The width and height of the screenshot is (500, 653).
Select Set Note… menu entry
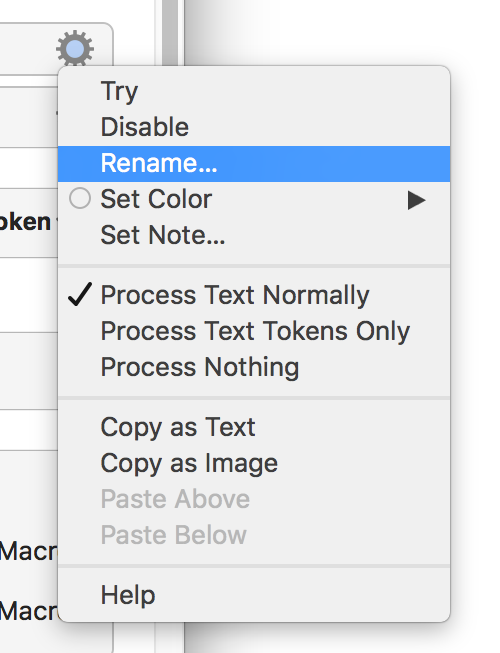pos(254,235)
